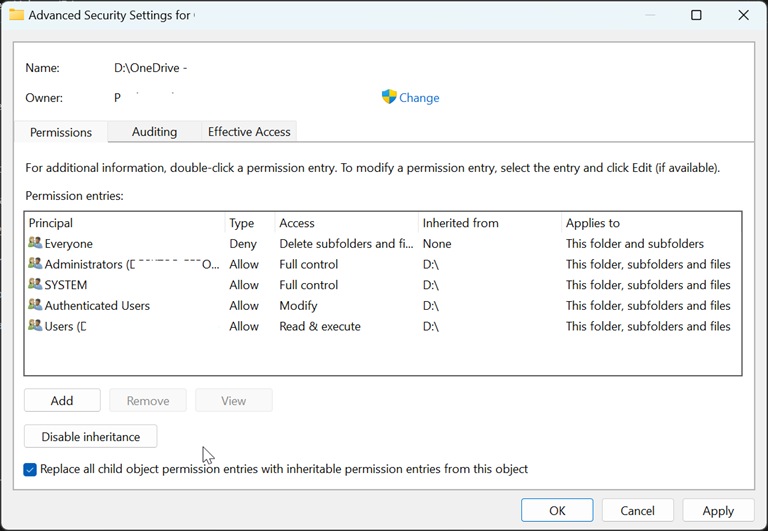Click the Users entry group icon
768x531 pixels.
coord(36,326)
